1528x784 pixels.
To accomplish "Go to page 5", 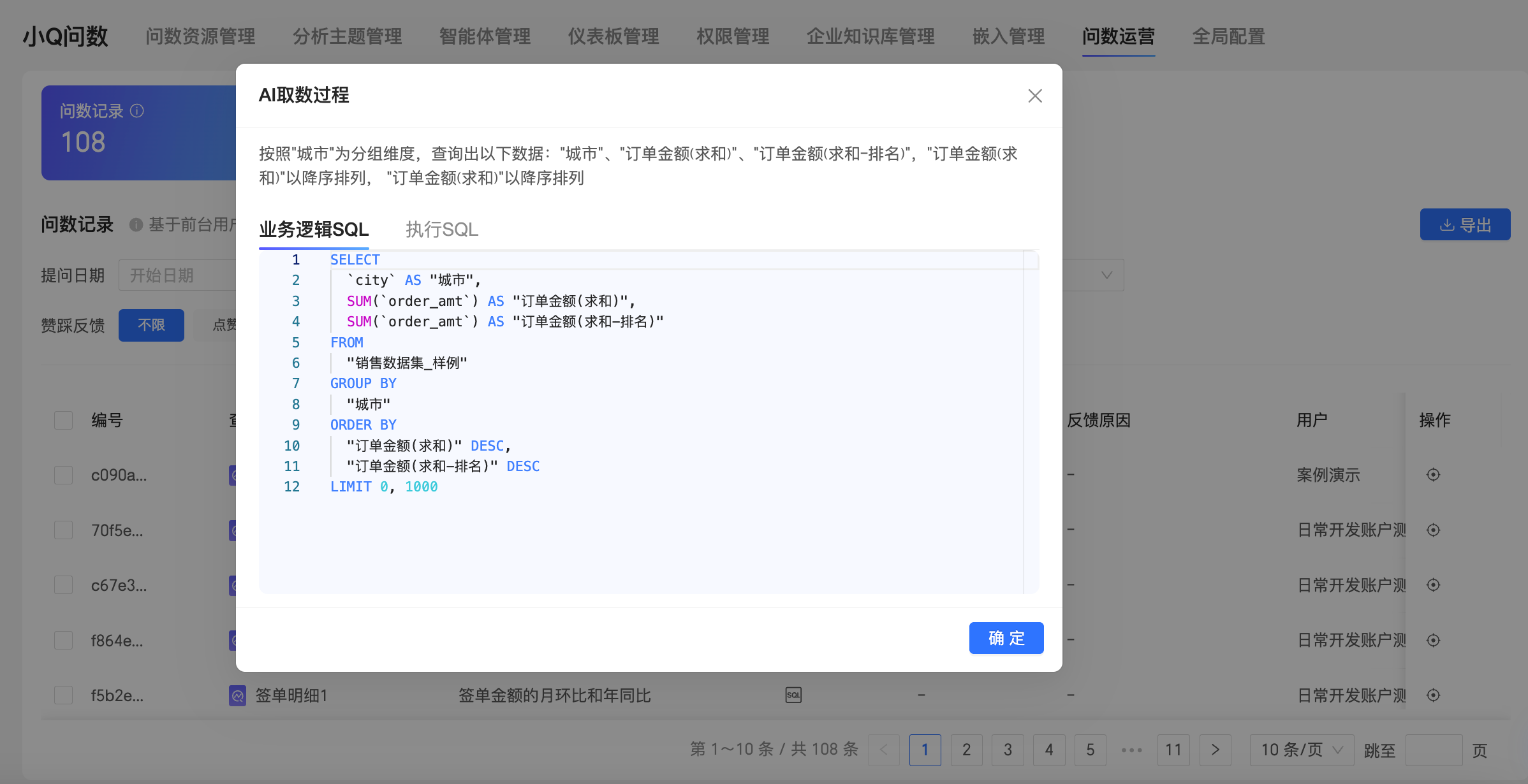I will (x=1091, y=750).
